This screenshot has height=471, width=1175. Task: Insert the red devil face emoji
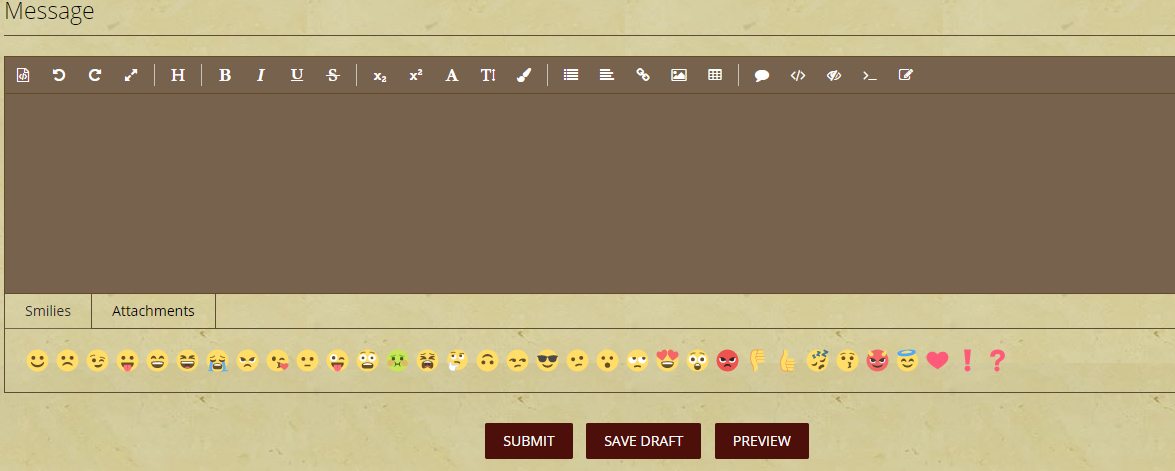pos(877,361)
